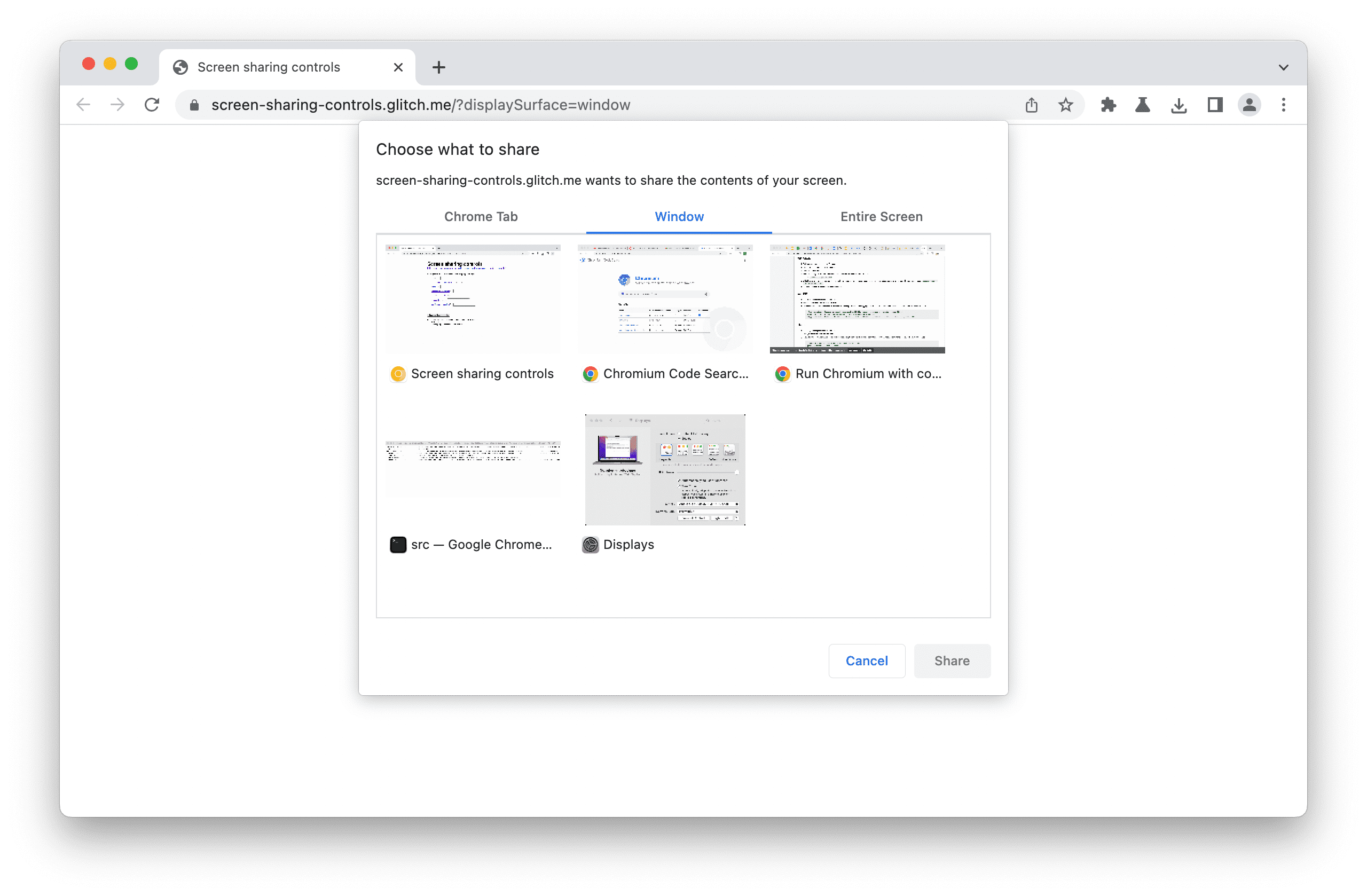Viewport: 1367px width, 896px height.
Task: Click the Chrome Tab sharing option
Action: [481, 216]
